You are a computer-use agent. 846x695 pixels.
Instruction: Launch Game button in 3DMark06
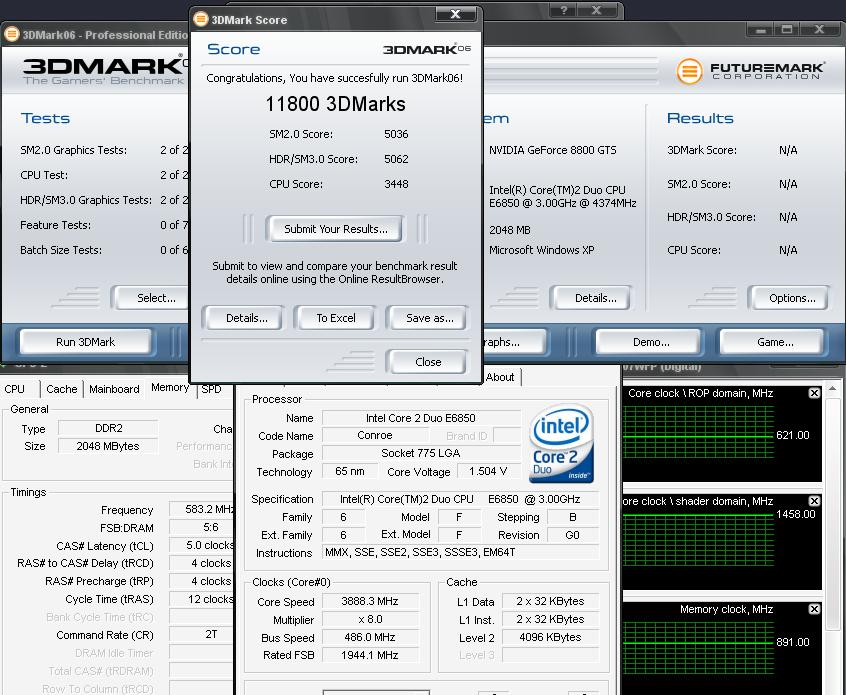[x=773, y=342]
